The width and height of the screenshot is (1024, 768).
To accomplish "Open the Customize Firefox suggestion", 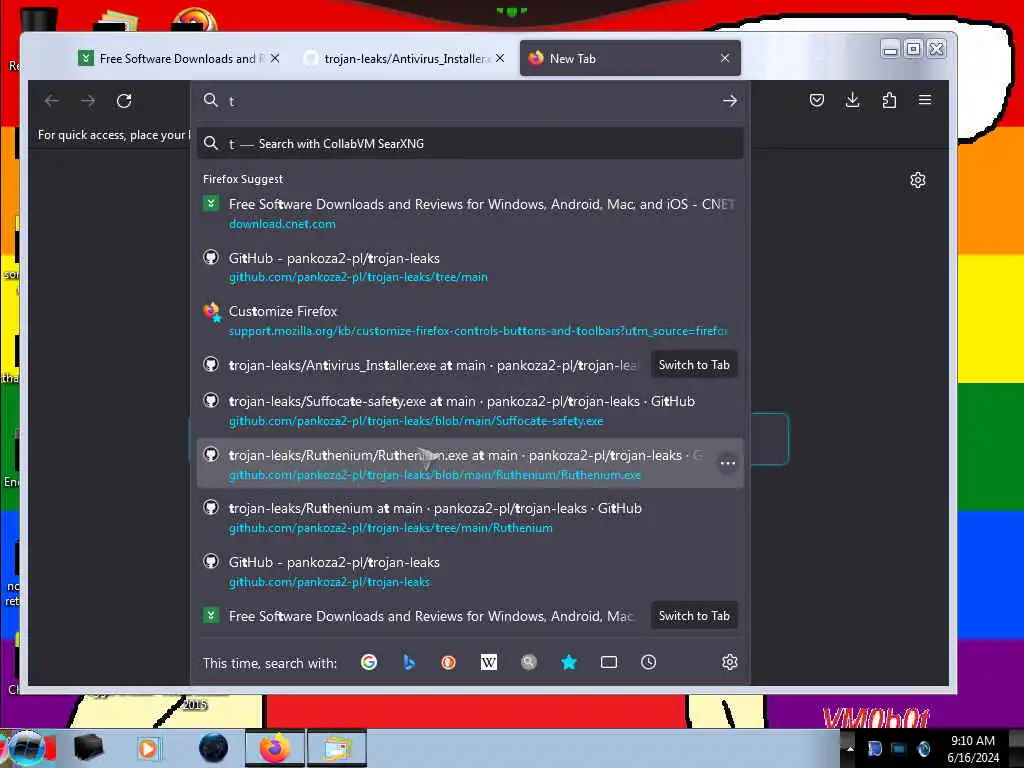I will coord(470,321).
